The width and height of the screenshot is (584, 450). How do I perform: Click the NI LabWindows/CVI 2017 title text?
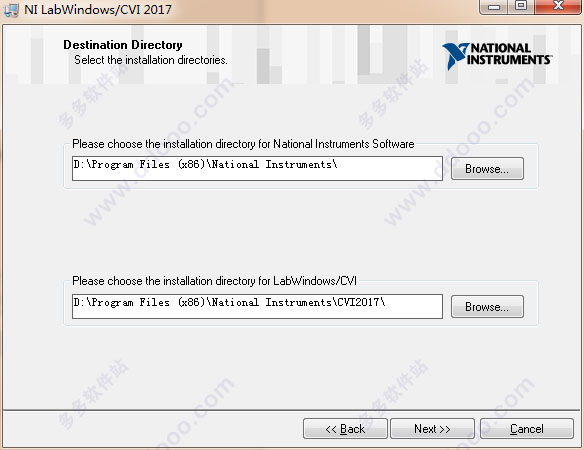(98, 9)
